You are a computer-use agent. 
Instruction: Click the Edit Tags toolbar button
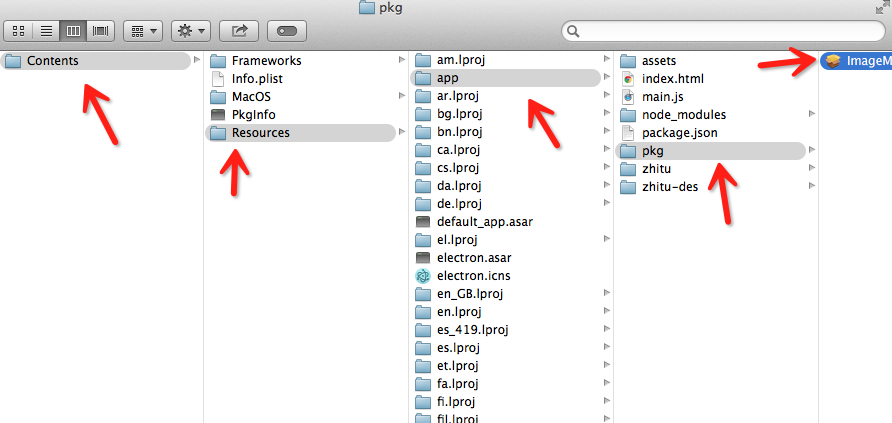click(287, 31)
